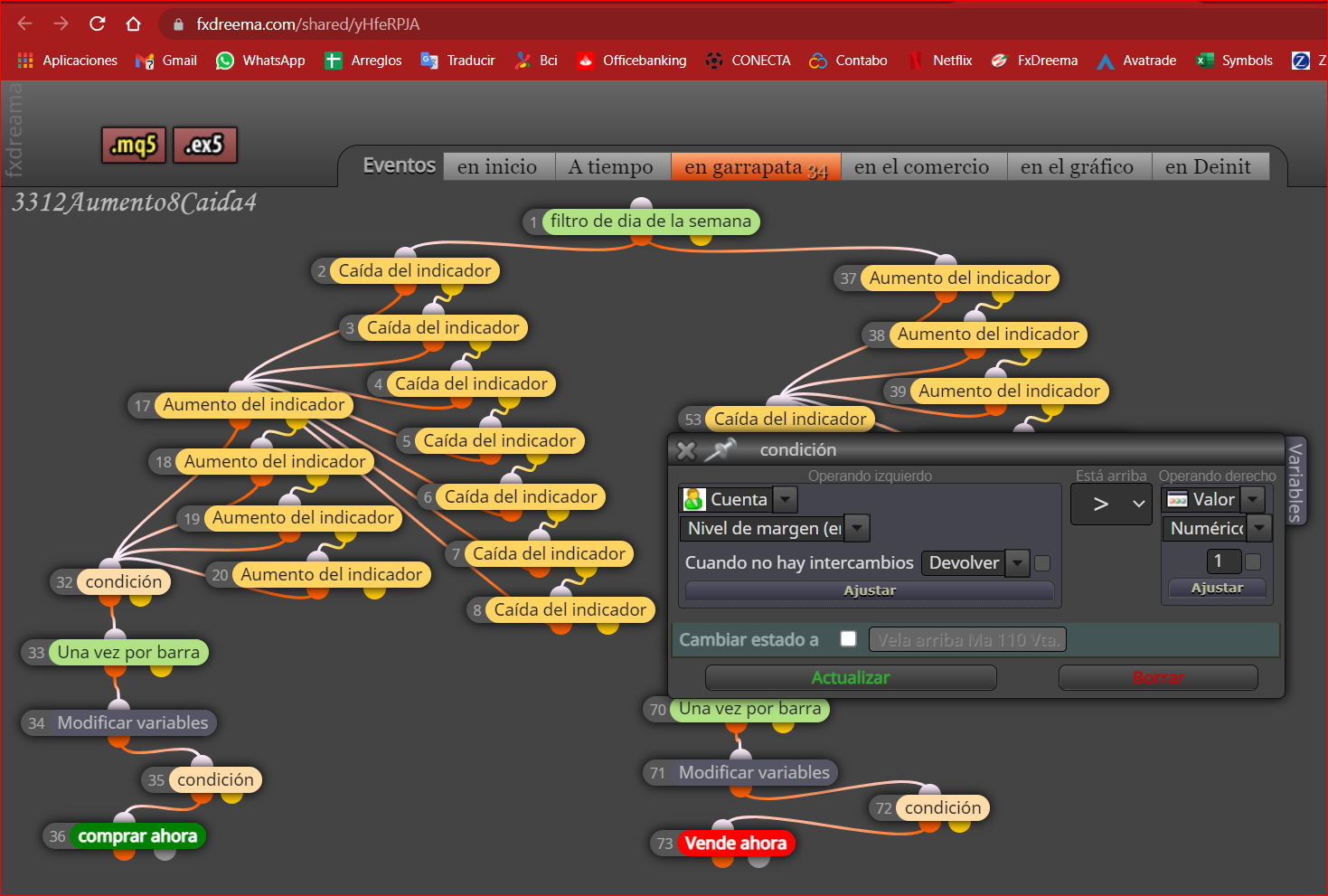This screenshot has height=896, width=1328.
Task: Select block 8 Caída del indicador
Action: 570,610
